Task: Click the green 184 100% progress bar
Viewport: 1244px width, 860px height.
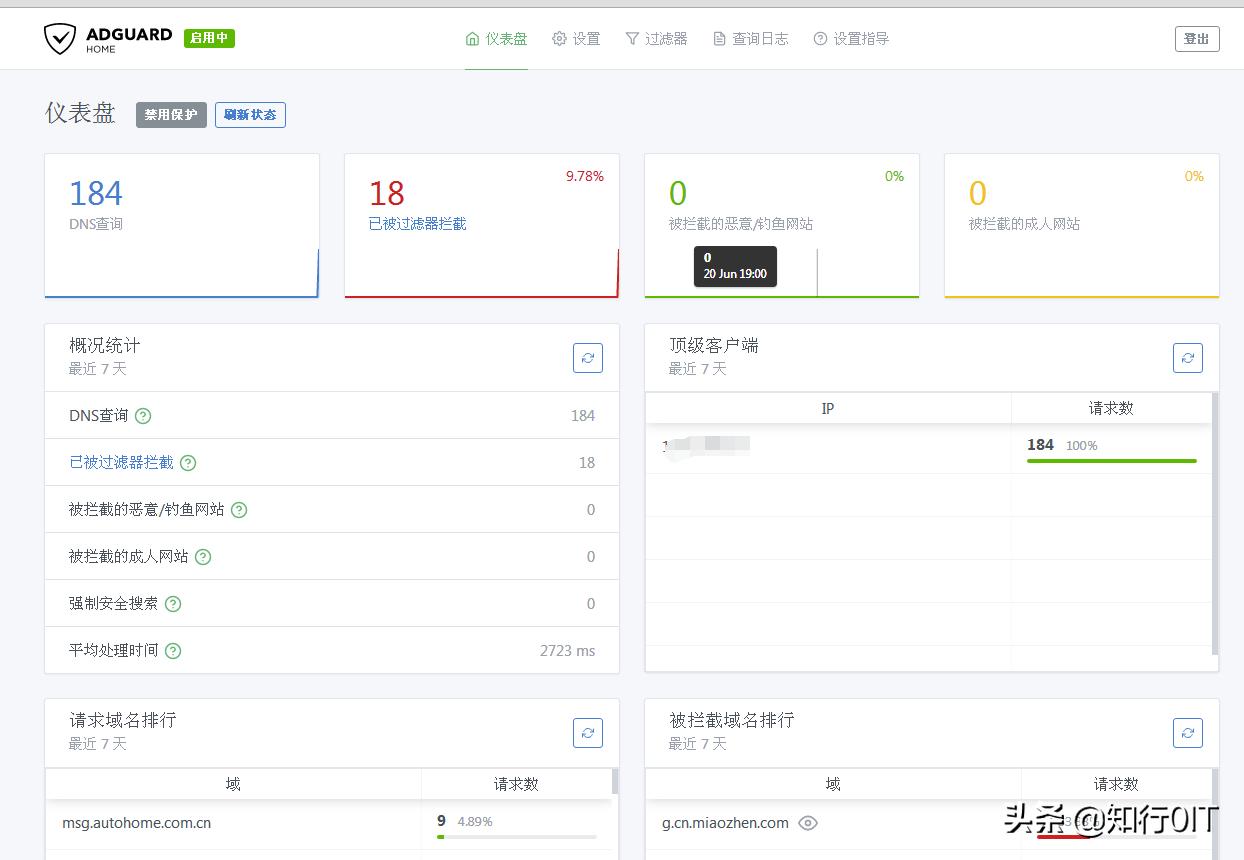Action: 1112,461
